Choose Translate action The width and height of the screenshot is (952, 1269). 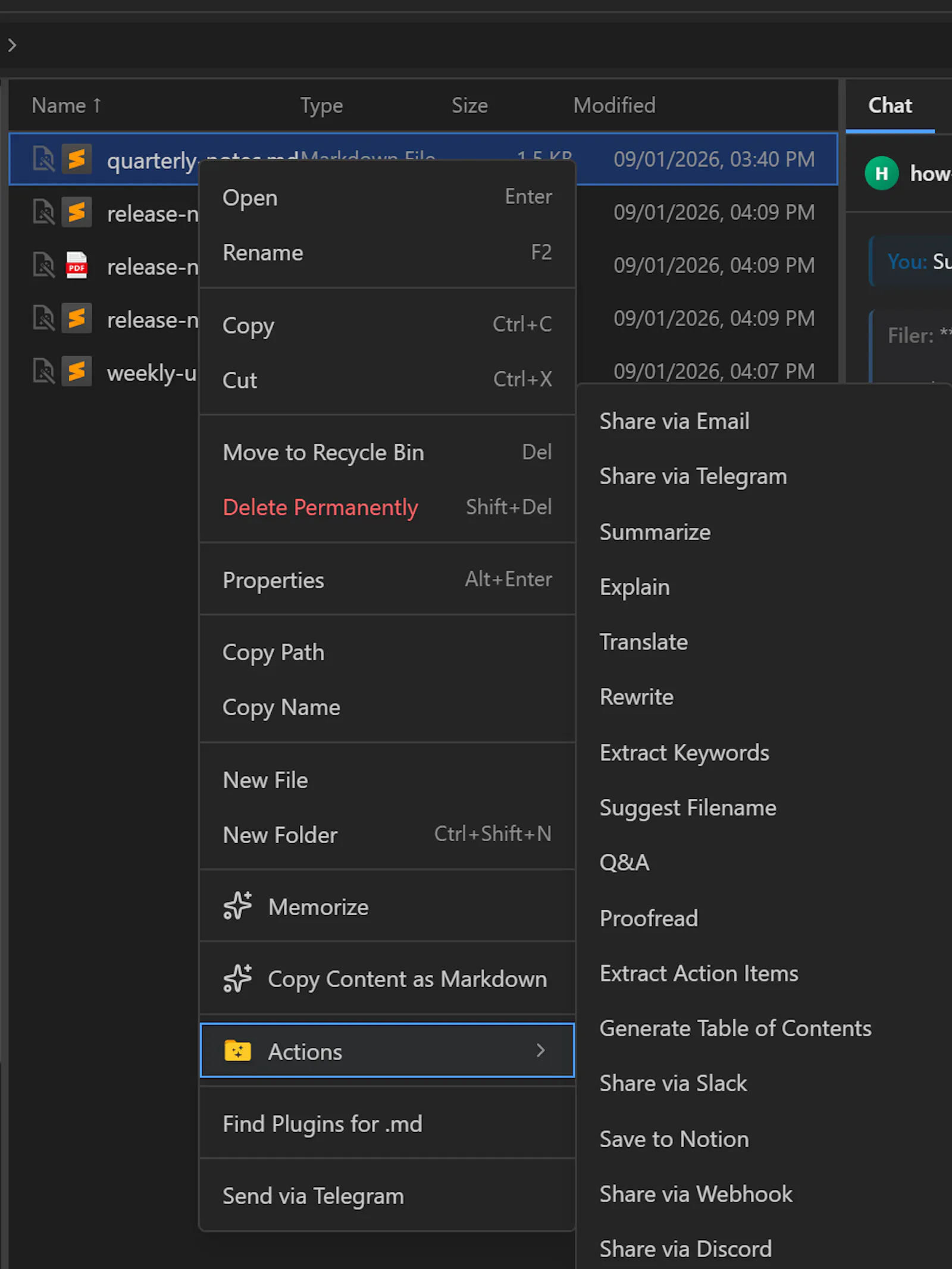(x=765, y=642)
